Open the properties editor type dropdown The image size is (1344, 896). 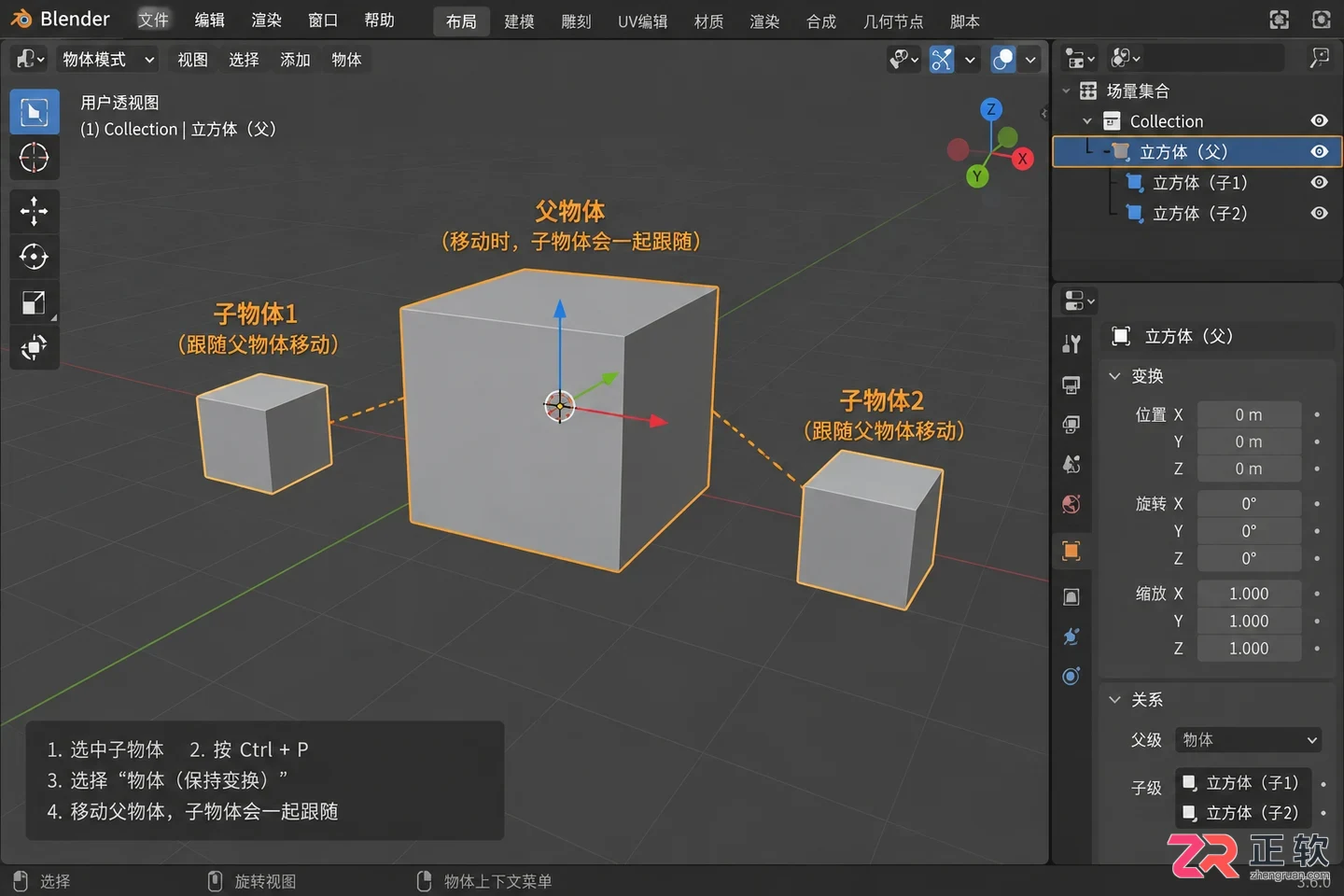pyautogui.click(x=1079, y=301)
